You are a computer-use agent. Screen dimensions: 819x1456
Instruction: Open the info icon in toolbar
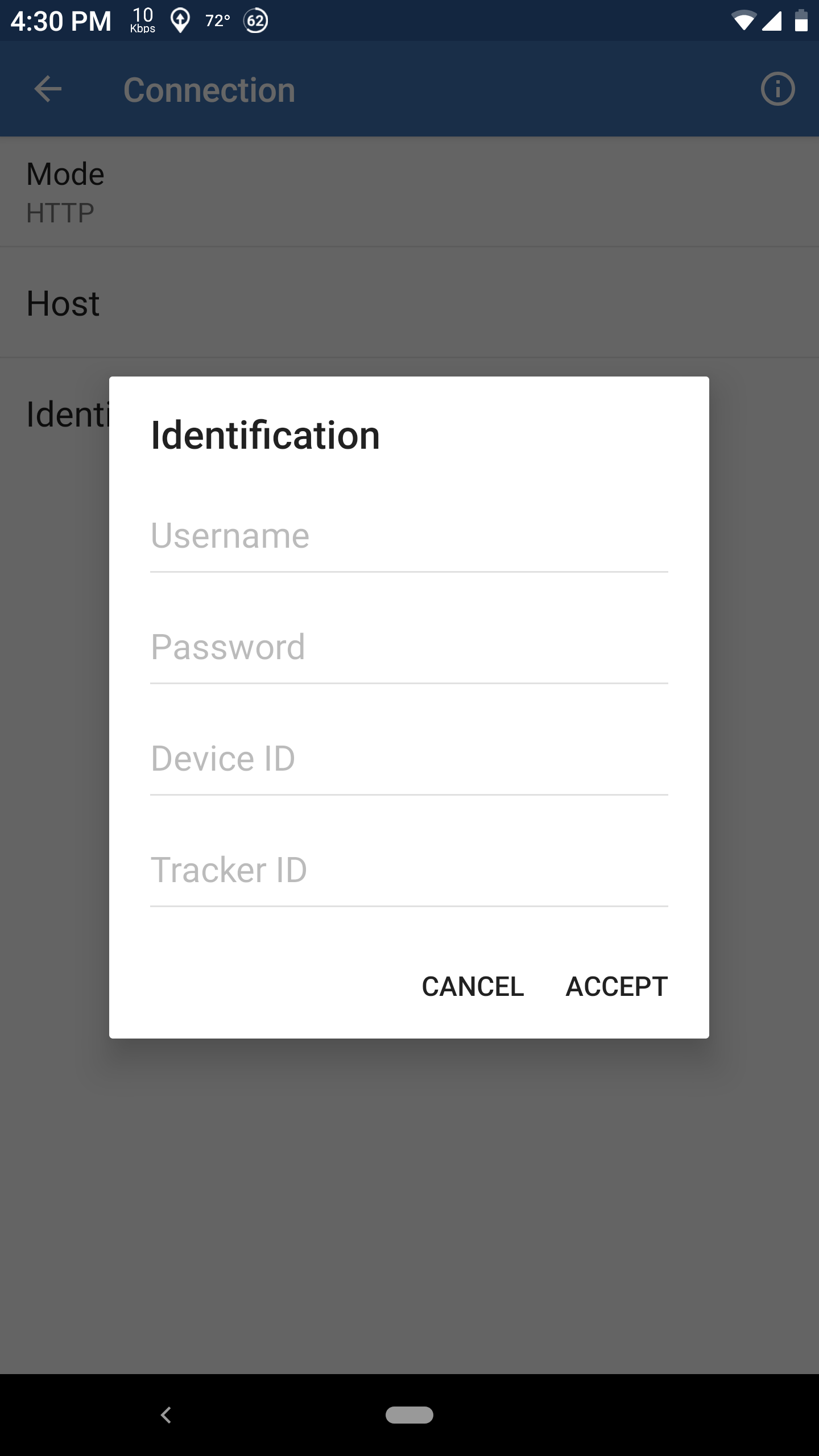777,89
